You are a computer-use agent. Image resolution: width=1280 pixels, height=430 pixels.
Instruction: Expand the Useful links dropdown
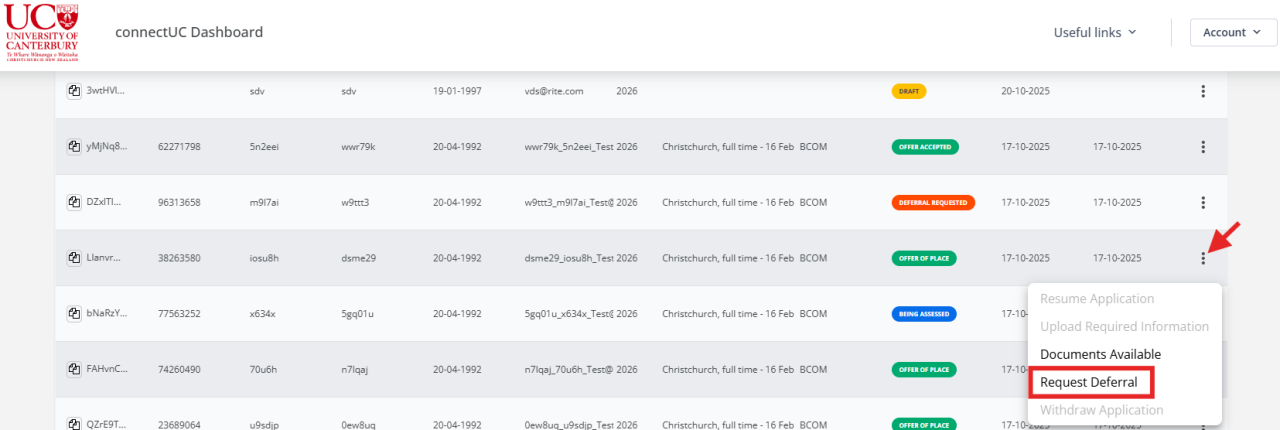1095,32
